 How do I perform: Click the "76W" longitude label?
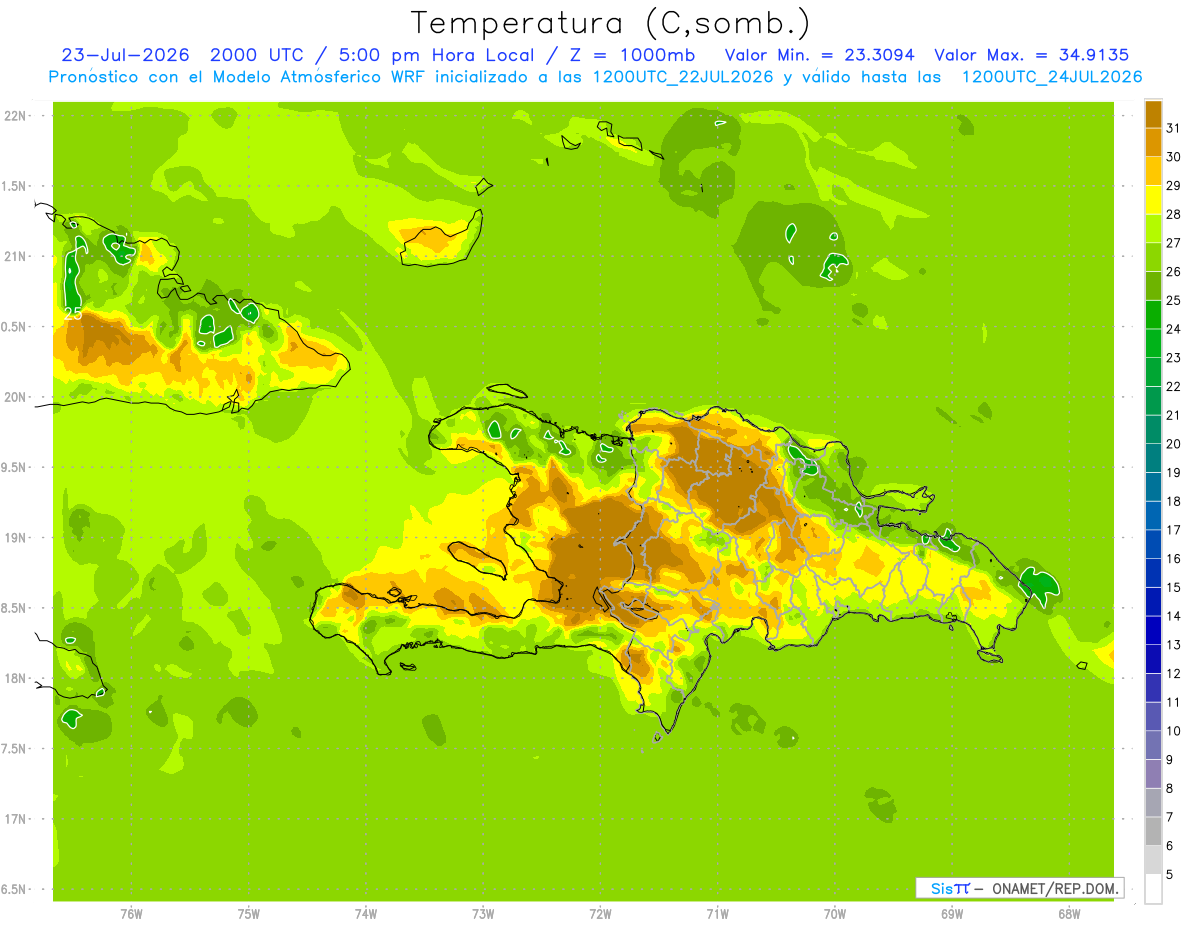pyautogui.click(x=130, y=913)
